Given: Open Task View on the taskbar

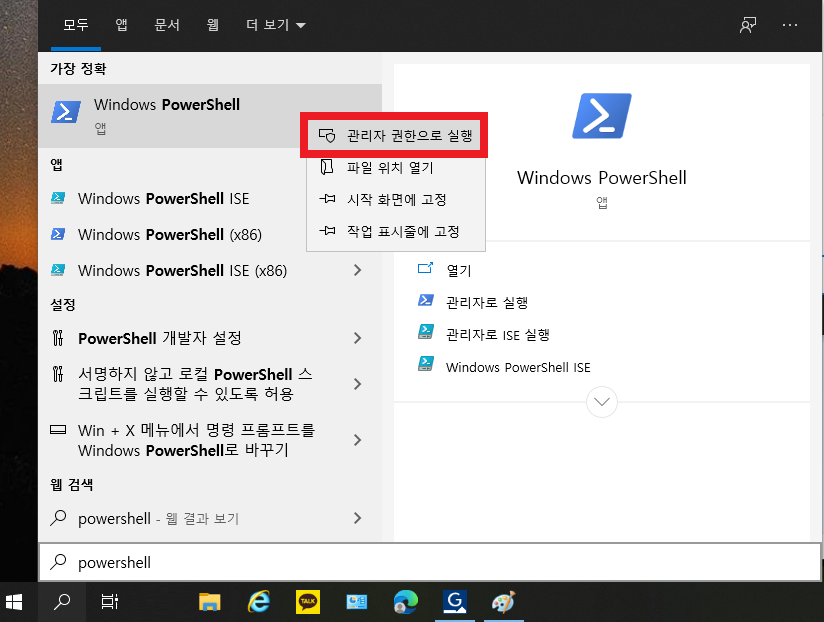Looking at the screenshot, I should tap(110, 602).
